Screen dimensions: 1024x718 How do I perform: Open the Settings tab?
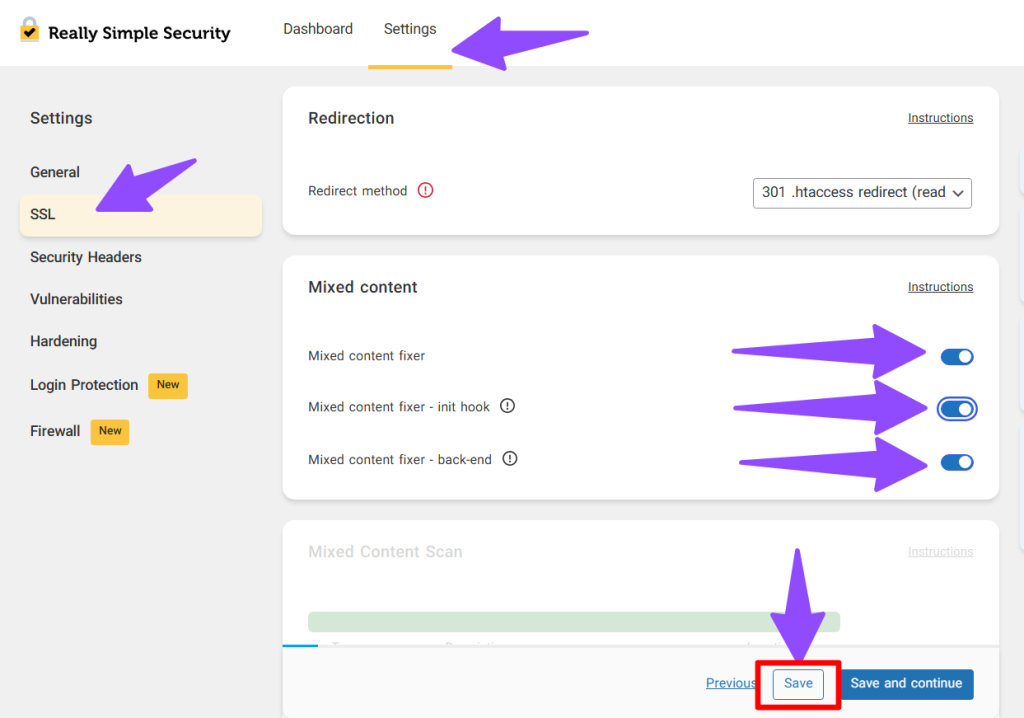(x=410, y=29)
